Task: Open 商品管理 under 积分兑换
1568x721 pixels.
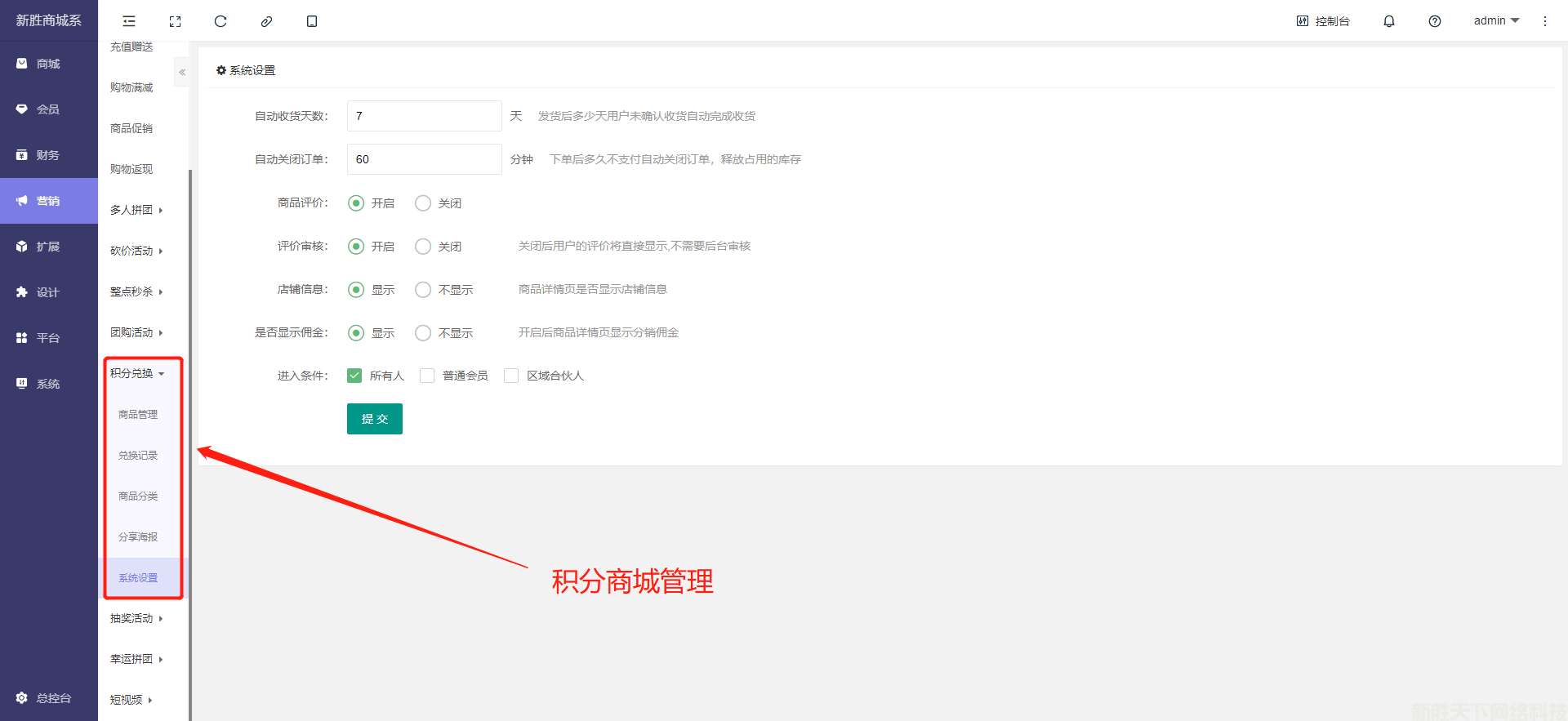Action: [x=138, y=415]
